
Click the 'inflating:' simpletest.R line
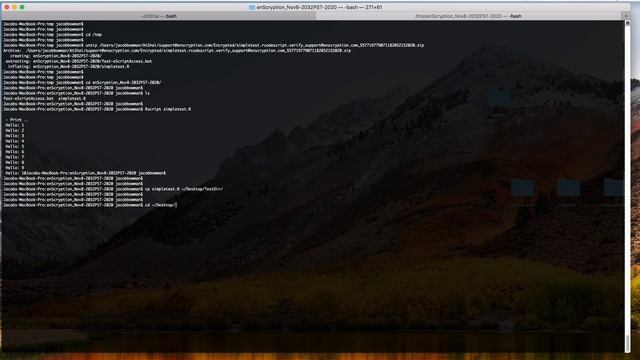click(68, 67)
